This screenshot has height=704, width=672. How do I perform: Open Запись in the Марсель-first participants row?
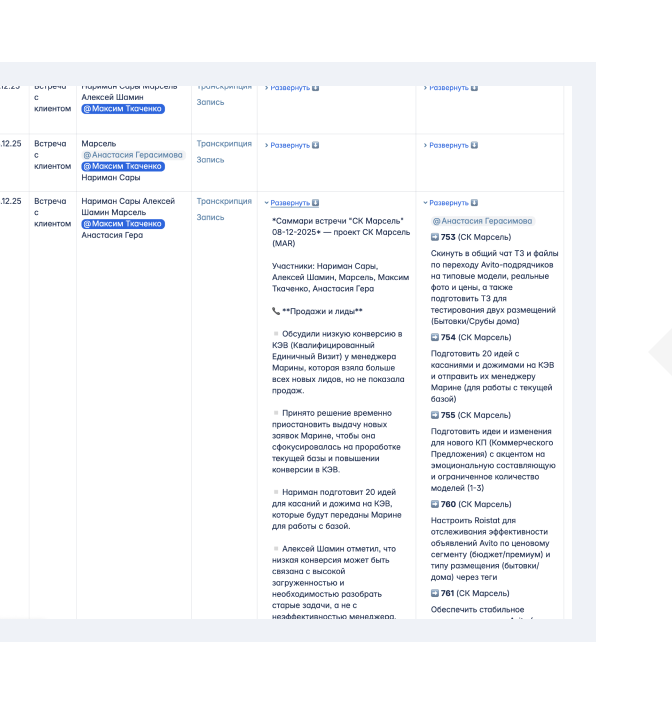[x=210, y=159]
